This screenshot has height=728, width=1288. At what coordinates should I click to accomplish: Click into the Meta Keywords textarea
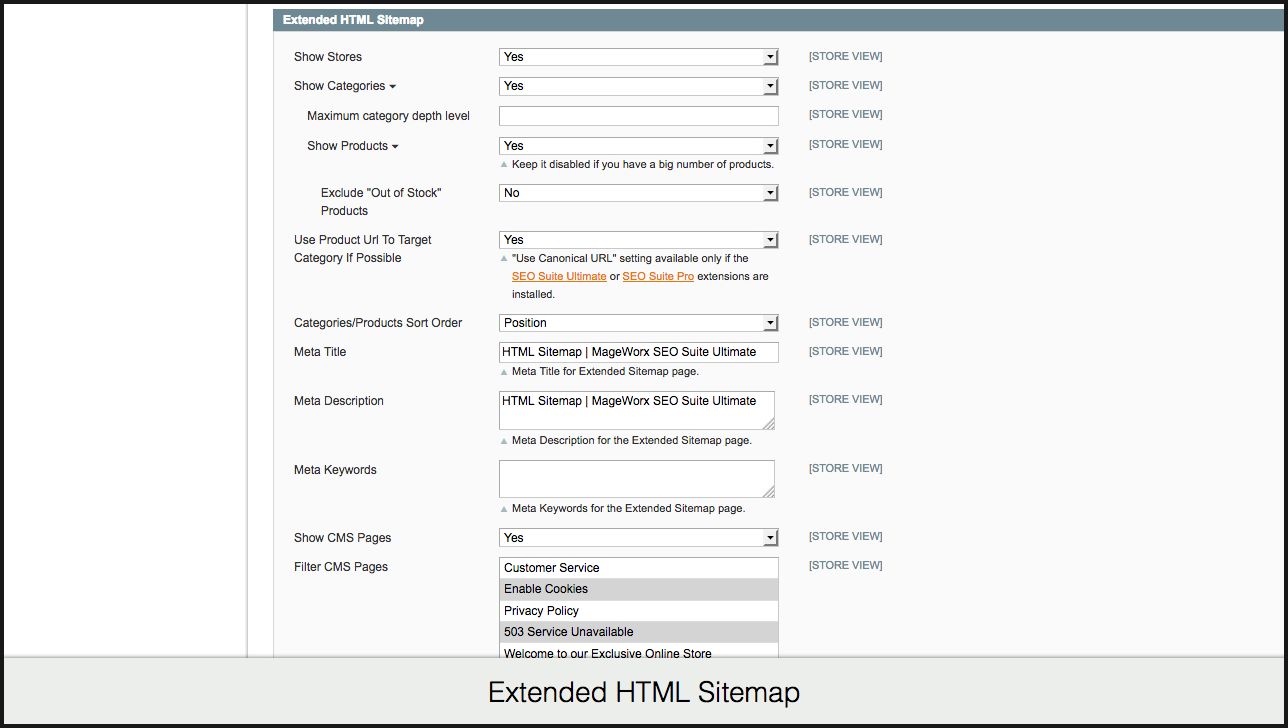[x=636, y=479]
